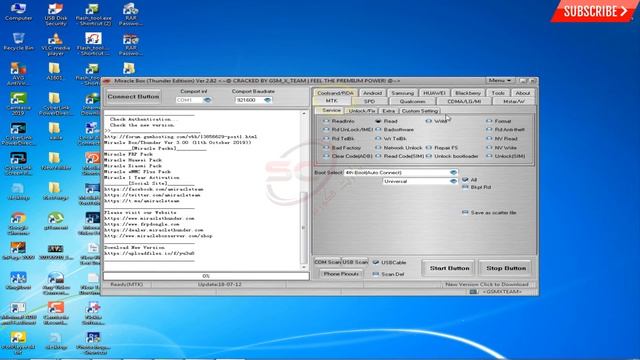Click the SUBSCRIBE banner button
Viewport: 640px width, 360px height.
[594, 11]
